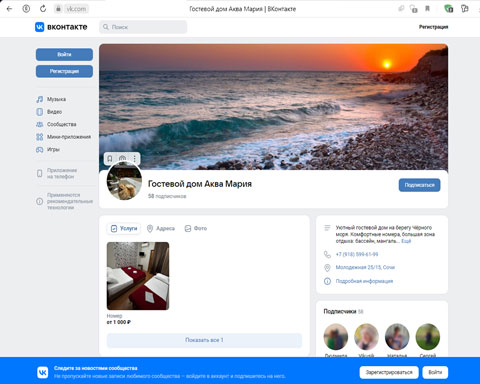The height and width of the screenshot is (384, 480).
Task: Expand description with the Ещё link
Action: click(x=406, y=241)
